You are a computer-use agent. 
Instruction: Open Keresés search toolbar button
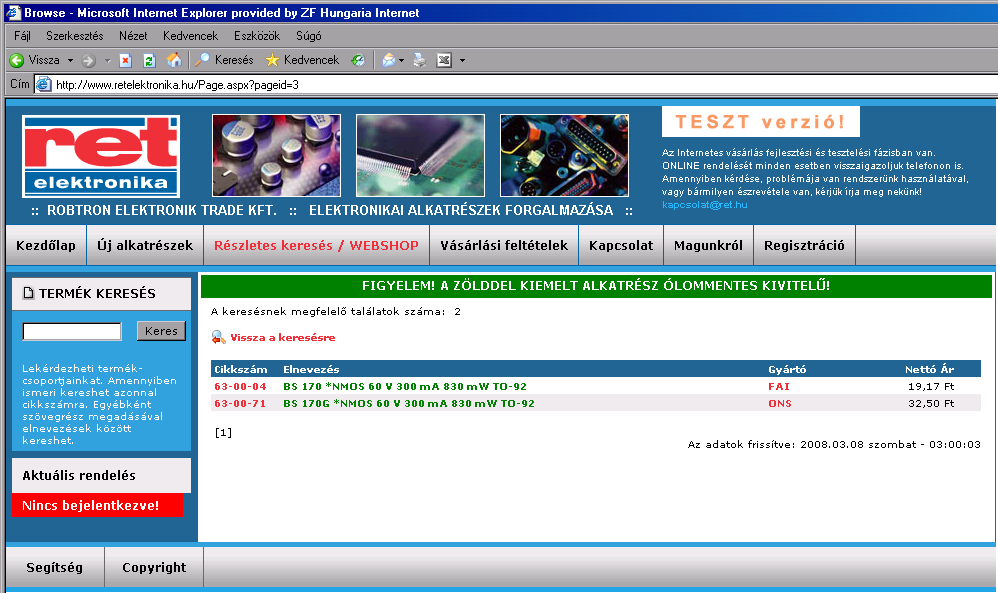225,60
